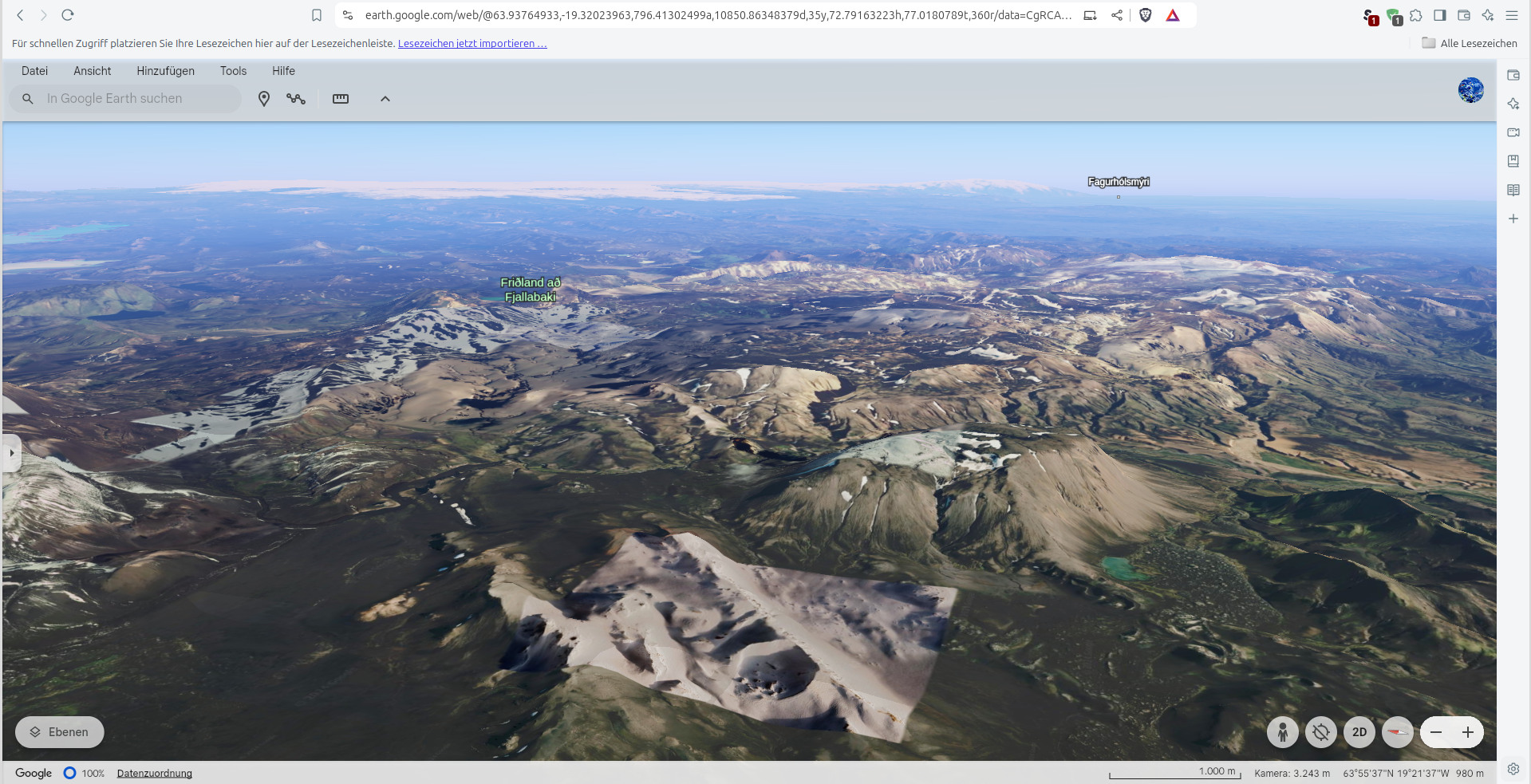Click the address bar URL
The width and height of the screenshot is (1531, 784).
tap(718, 15)
